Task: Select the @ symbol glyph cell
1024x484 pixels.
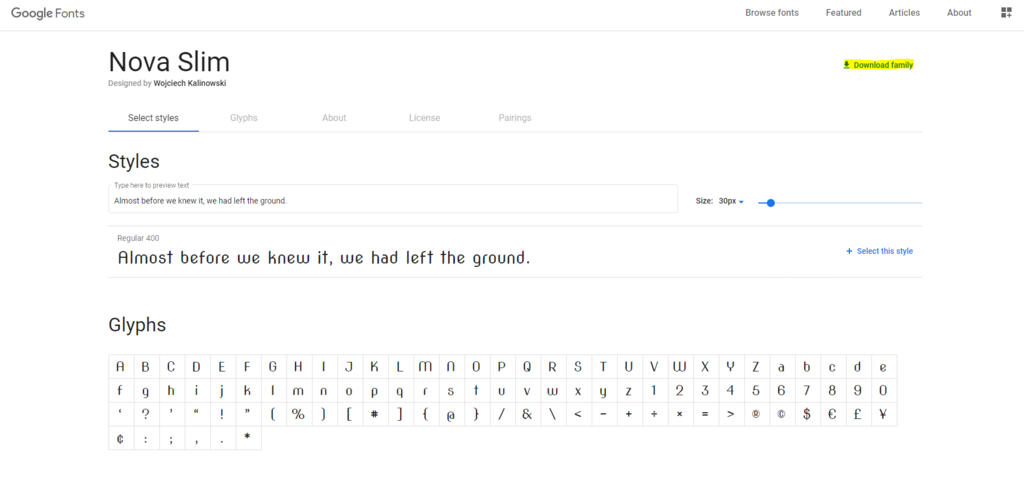Action: tap(451, 414)
